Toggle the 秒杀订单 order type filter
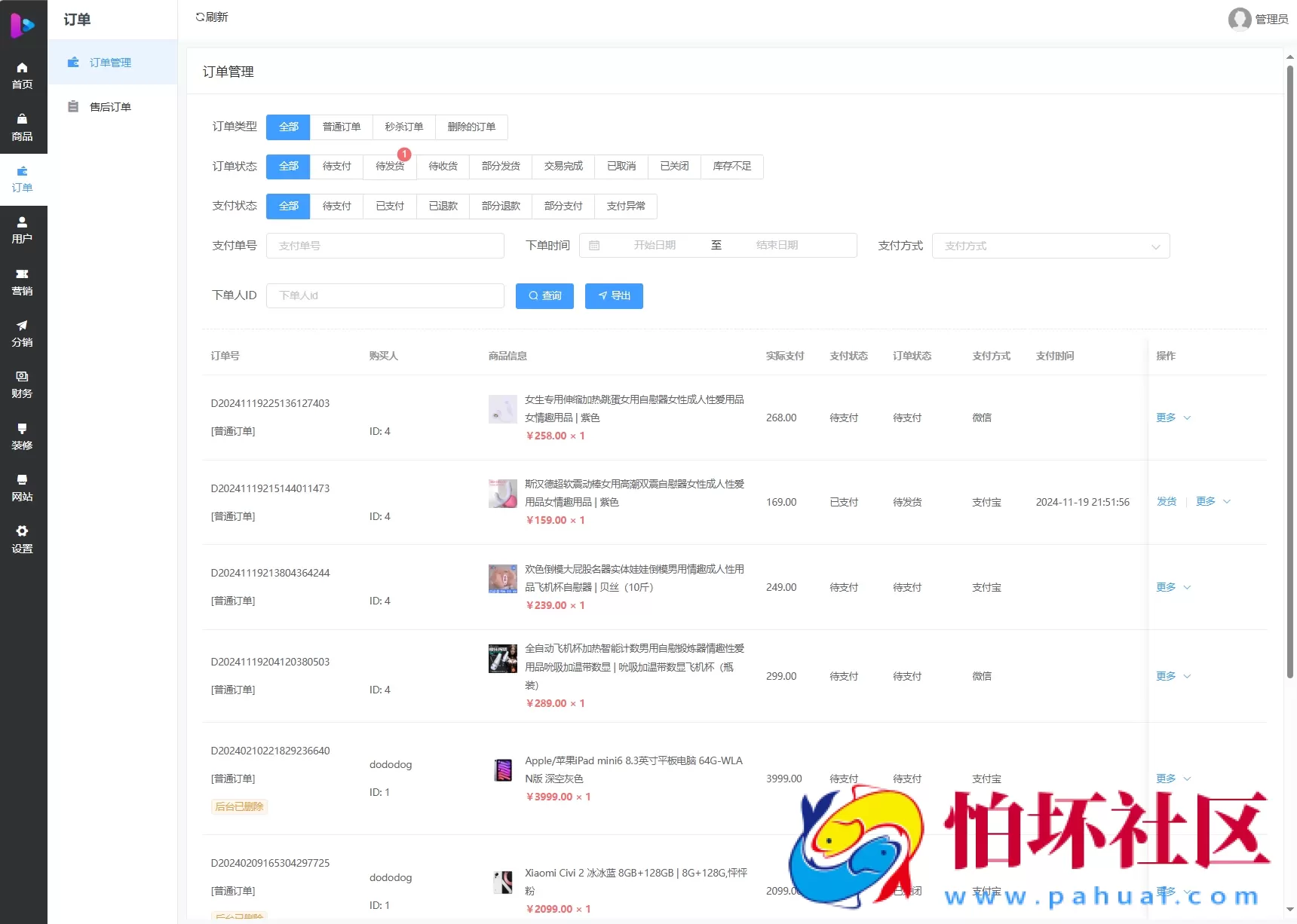This screenshot has width=1297, height=924. tap(403, 127)
